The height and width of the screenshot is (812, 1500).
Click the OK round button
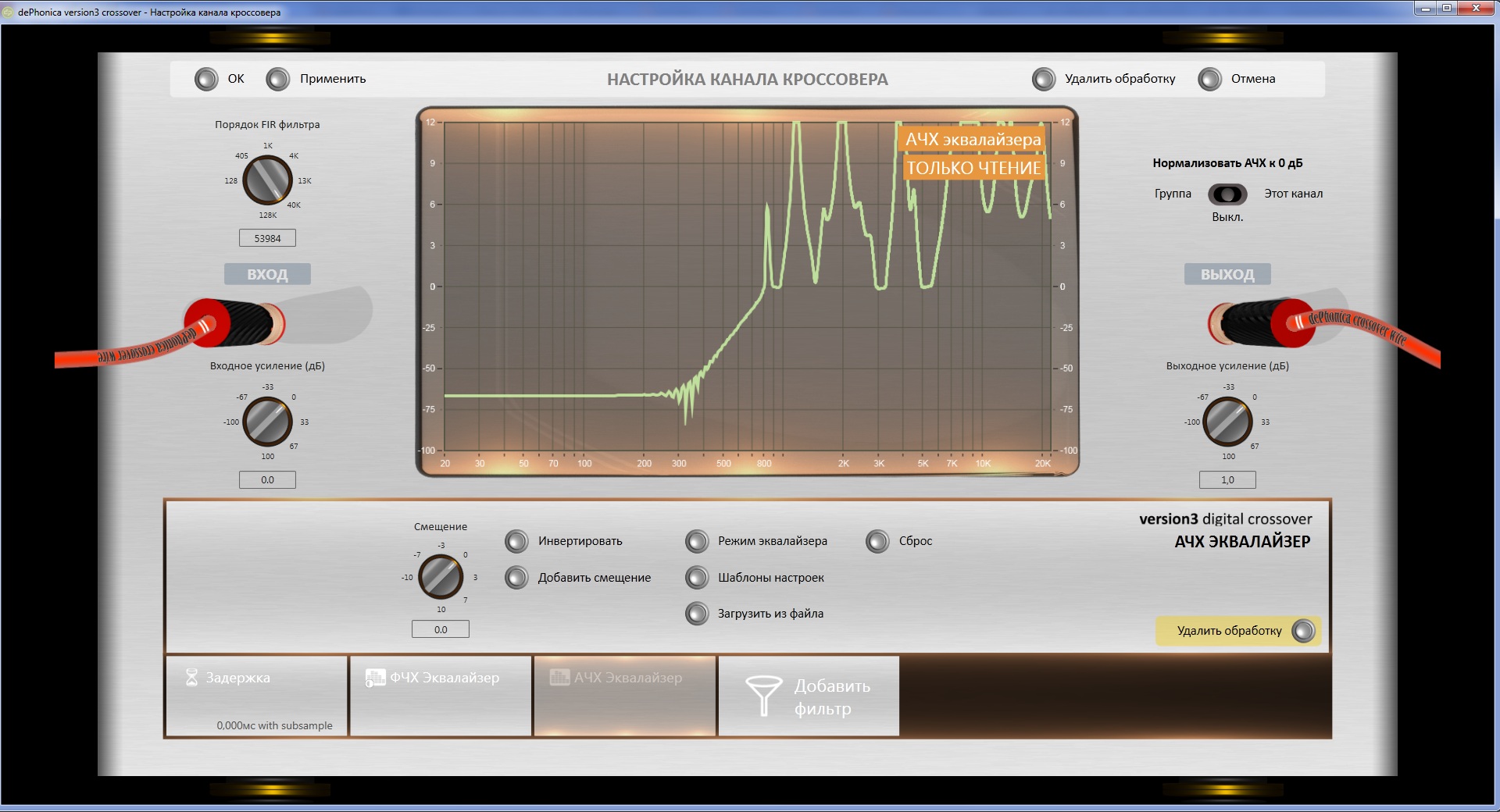(x=206, y=79)
